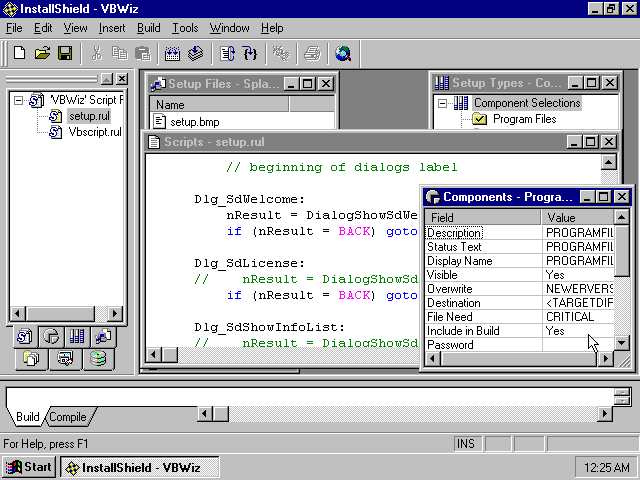Open the Tools menu
The height and width of the screenshot is (480, 640).
click(x=185, y=28)
